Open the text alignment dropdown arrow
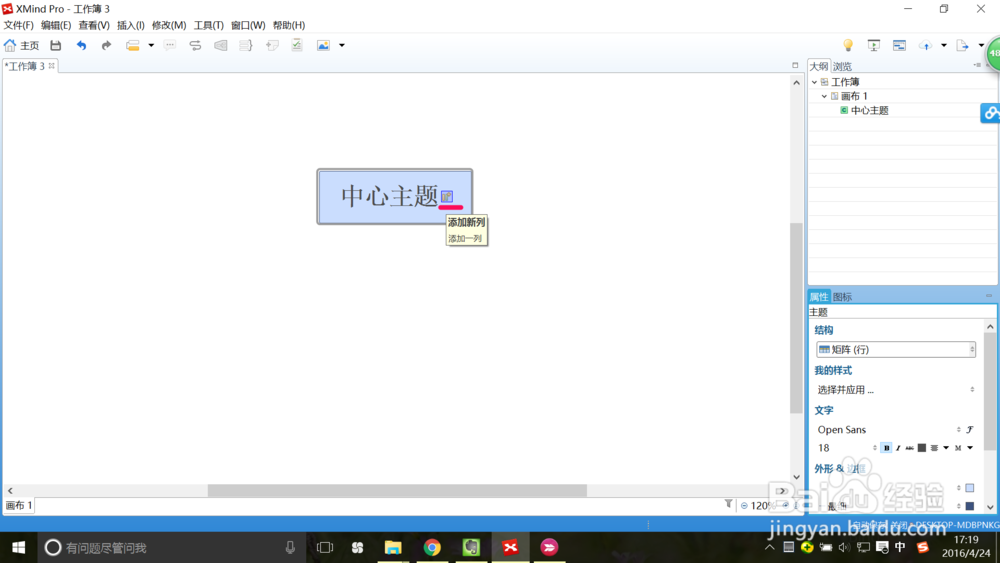The width and height of the screenshot is (1000, 563). [x=946, y=448]
